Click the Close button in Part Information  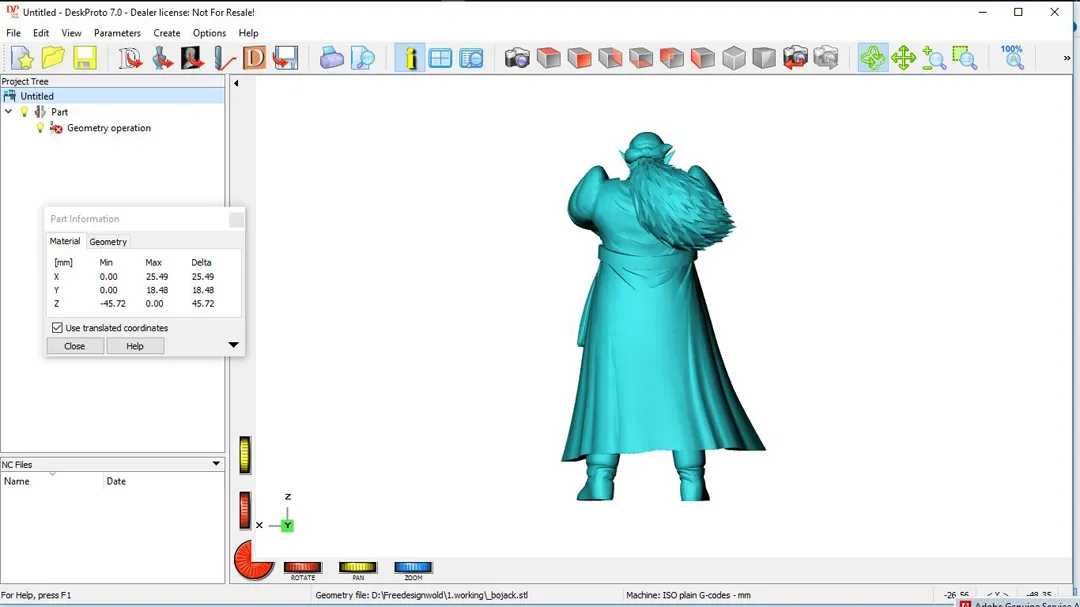point(75,346)
